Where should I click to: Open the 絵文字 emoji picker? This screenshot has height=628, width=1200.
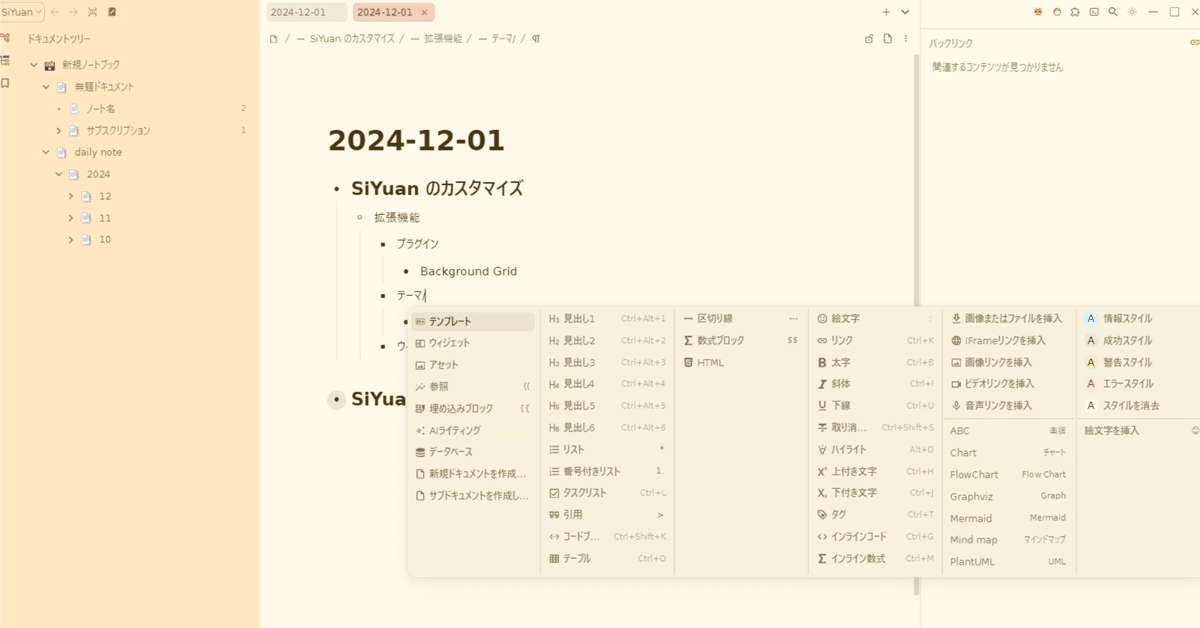coord(875,319)
